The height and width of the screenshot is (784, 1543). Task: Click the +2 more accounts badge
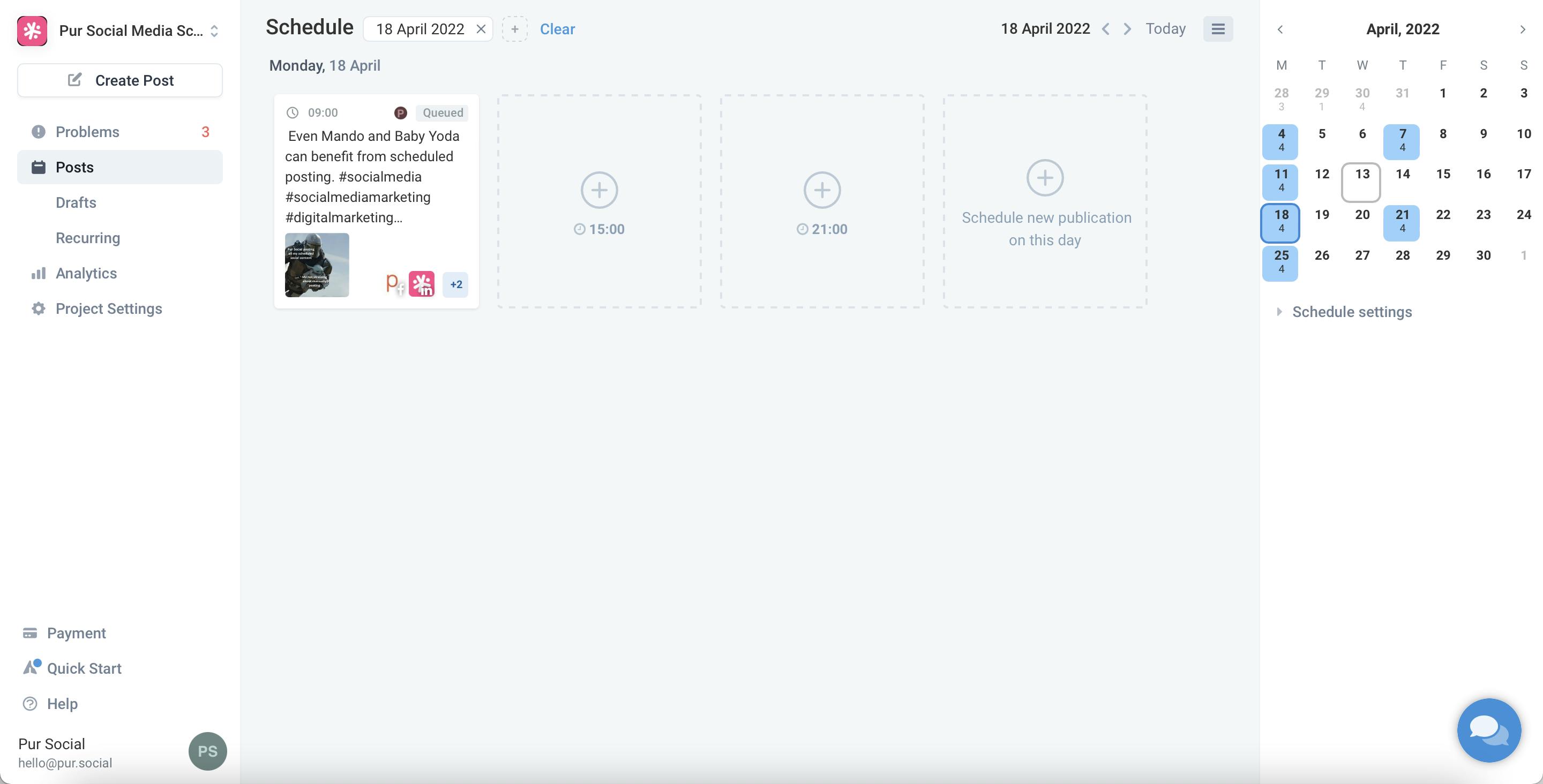point(456,284)
